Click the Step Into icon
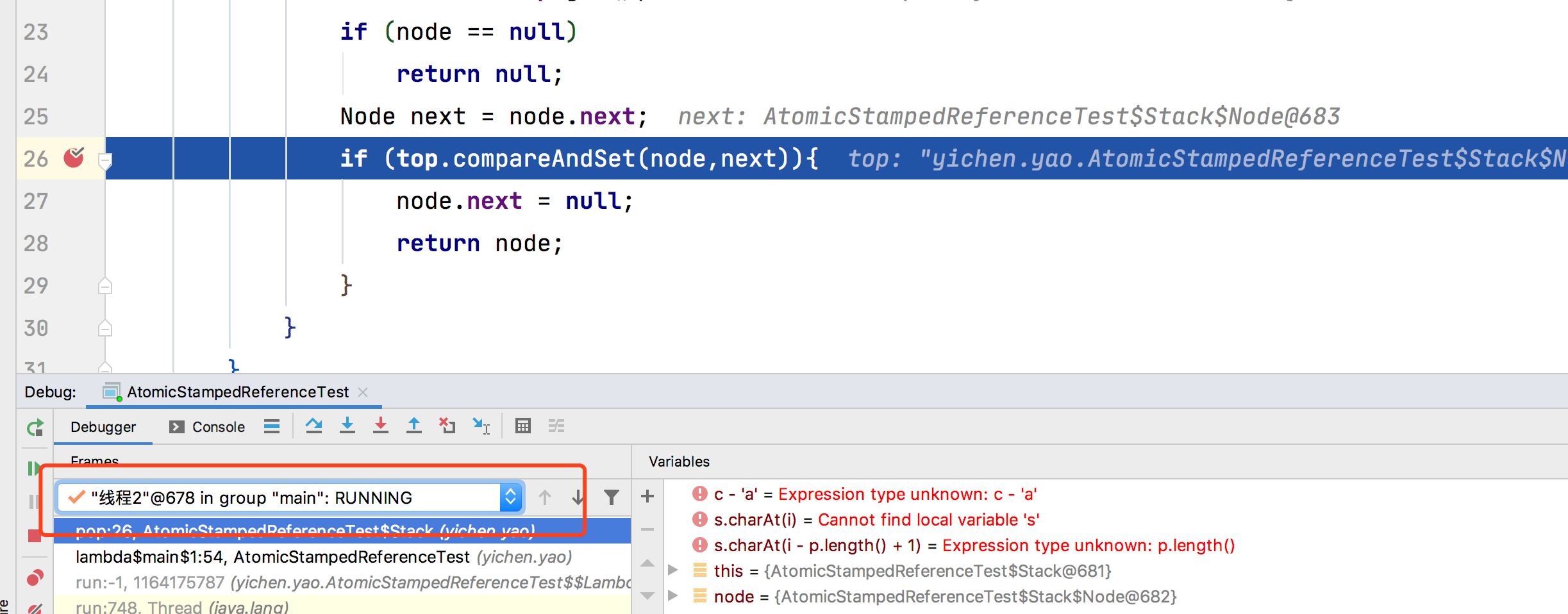This screenshot has height=614, width=1568. 347,426
